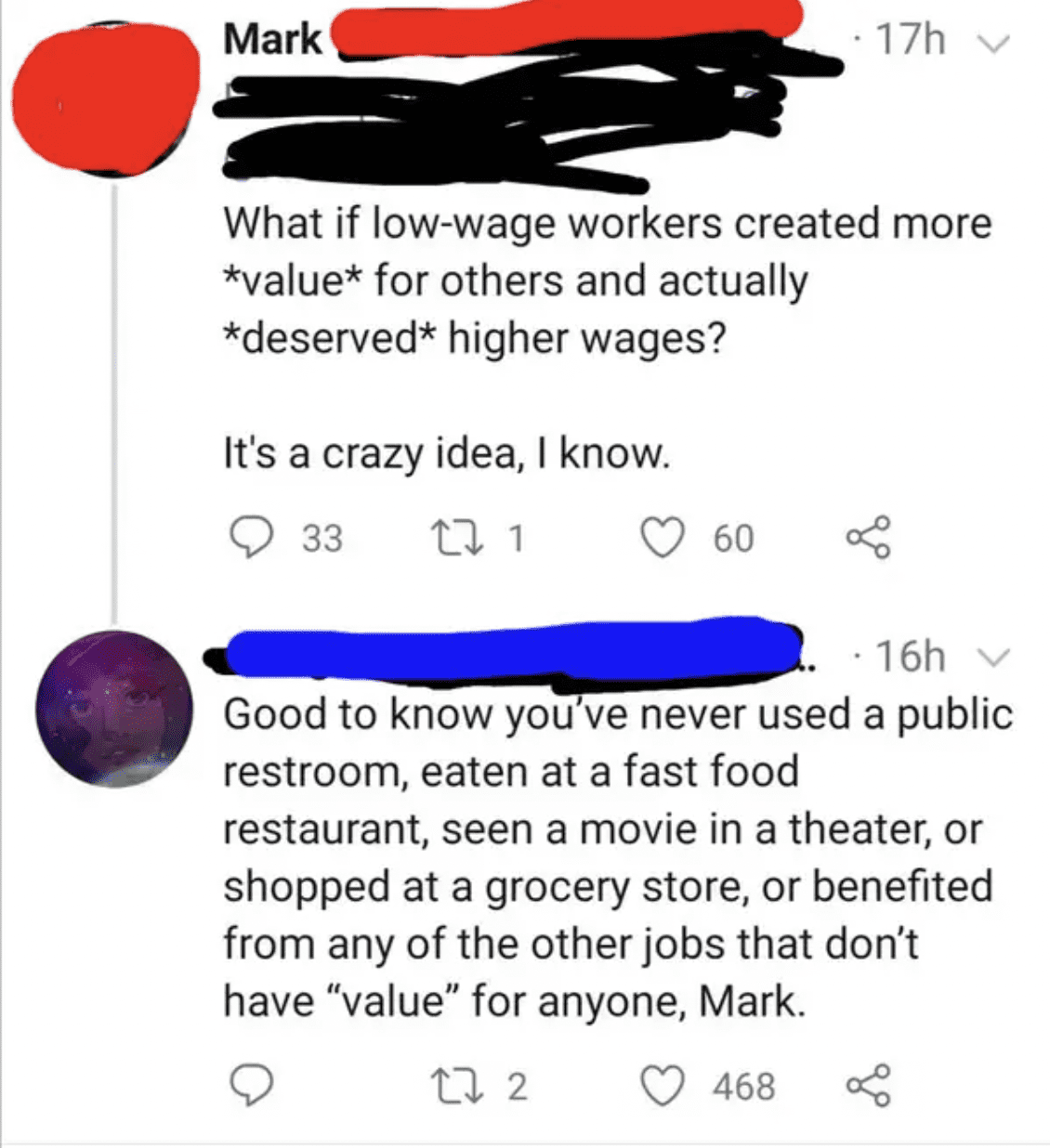View the 16h timestamp tweet link
This screenshot has width=1050, height=1148.
pyautogui.click(x=911, y=656)
